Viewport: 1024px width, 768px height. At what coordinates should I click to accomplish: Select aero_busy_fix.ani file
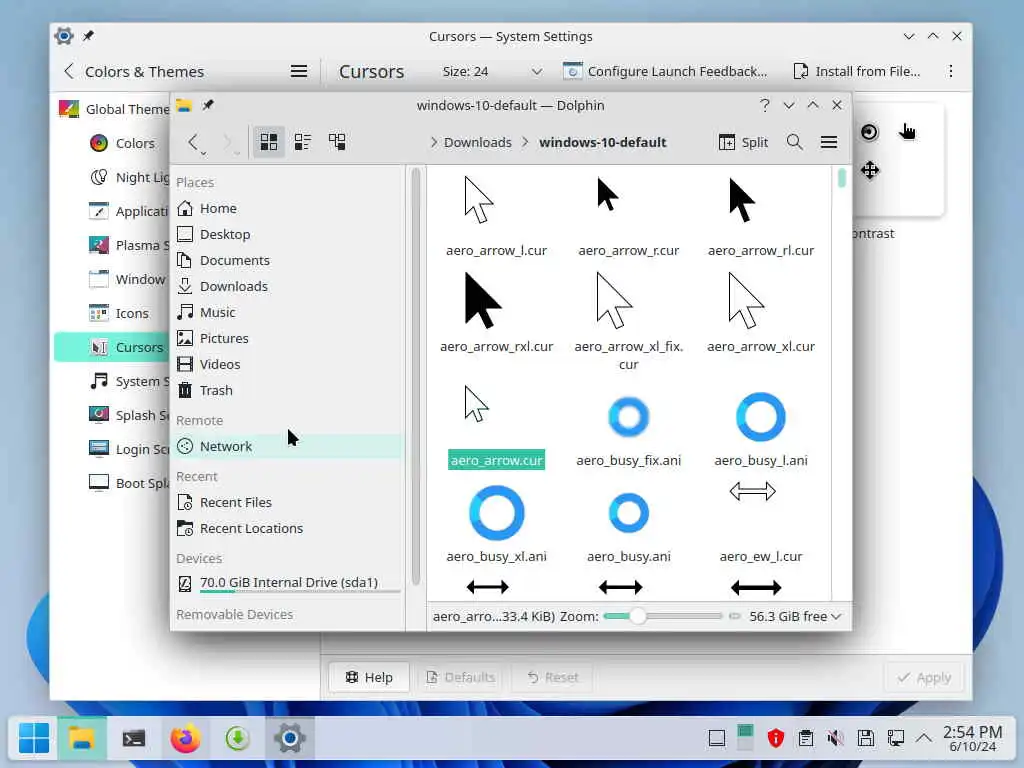(628, 431)
